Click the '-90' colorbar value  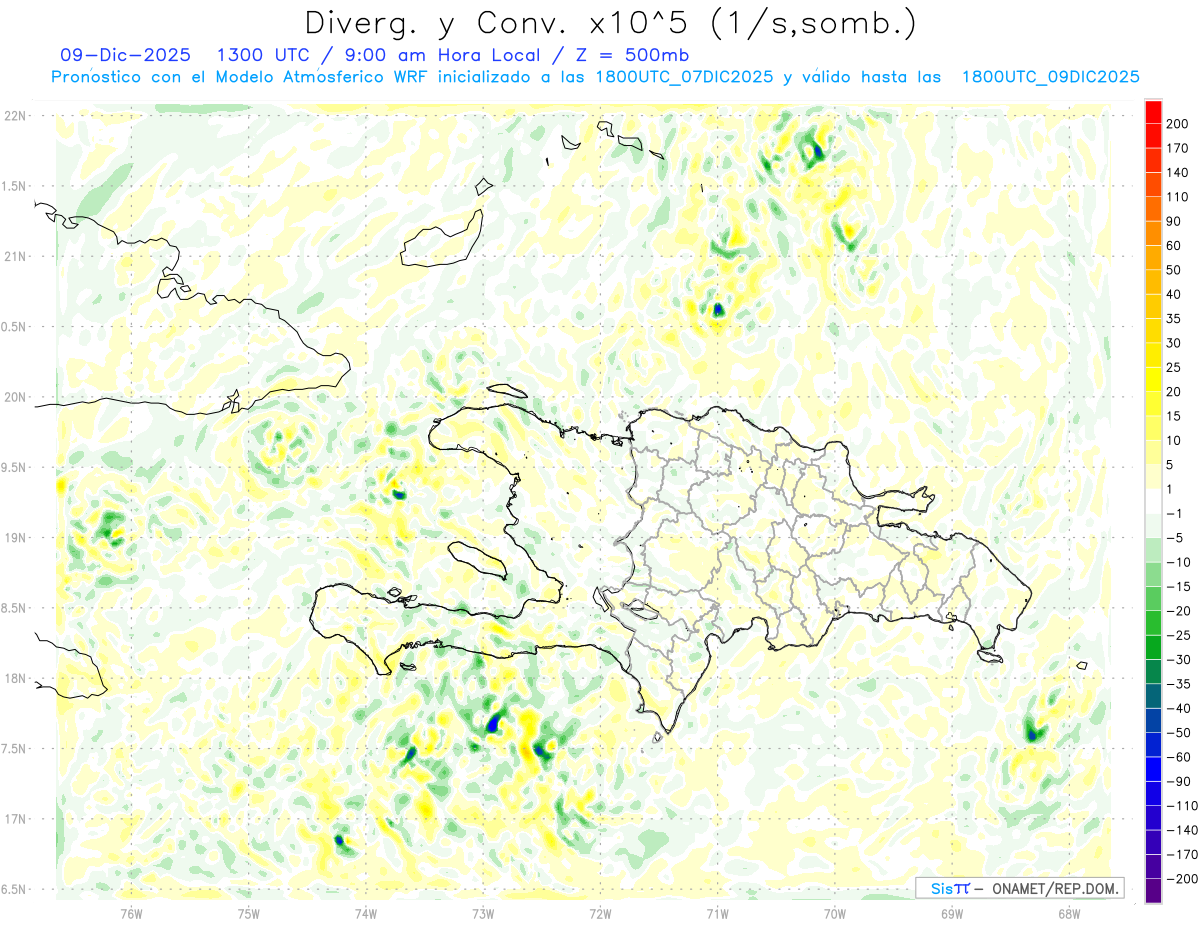click(x=1177, y=781)
